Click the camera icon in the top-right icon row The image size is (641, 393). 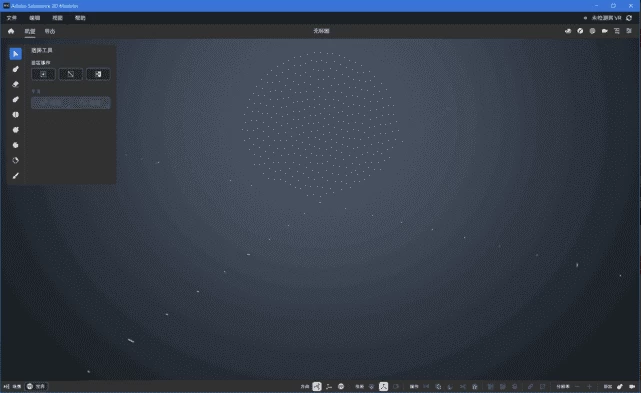coord(605,31)
